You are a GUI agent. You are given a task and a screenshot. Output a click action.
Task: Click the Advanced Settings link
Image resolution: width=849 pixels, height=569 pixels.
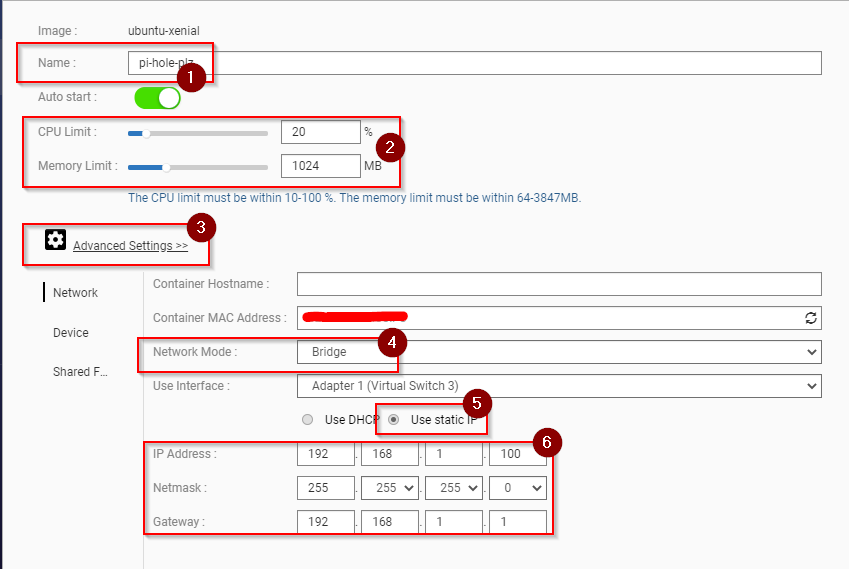[130, 245]
